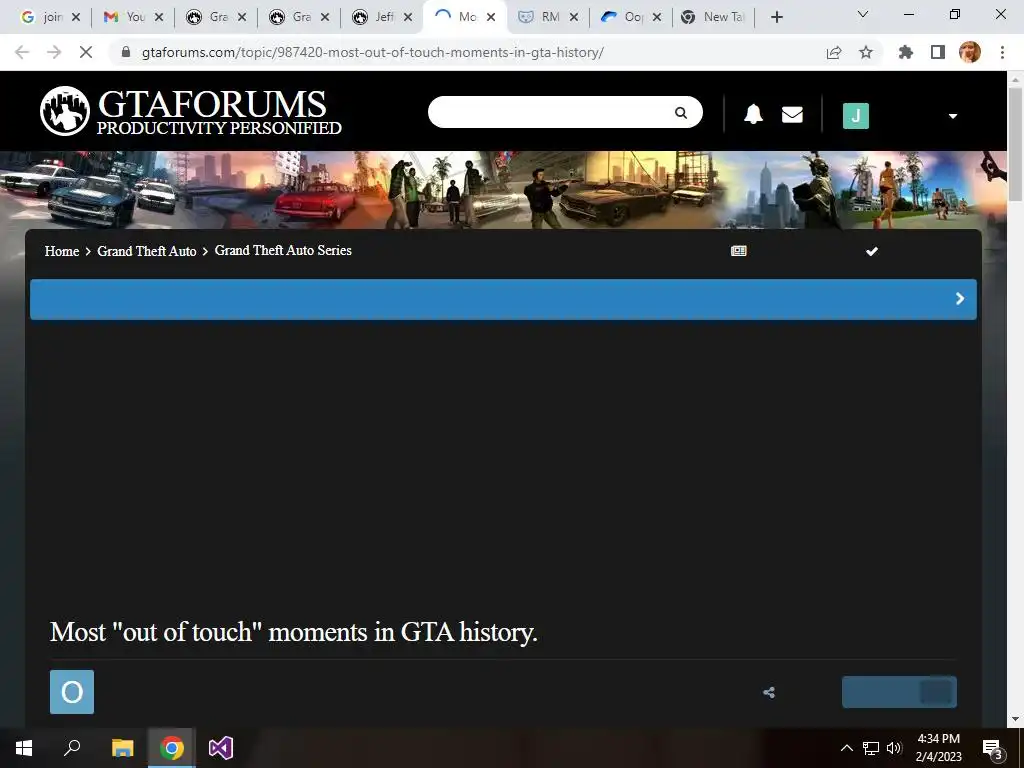Click Chrome icon in taskbar
Screen dimensions: 1024x768
point(172,748)
